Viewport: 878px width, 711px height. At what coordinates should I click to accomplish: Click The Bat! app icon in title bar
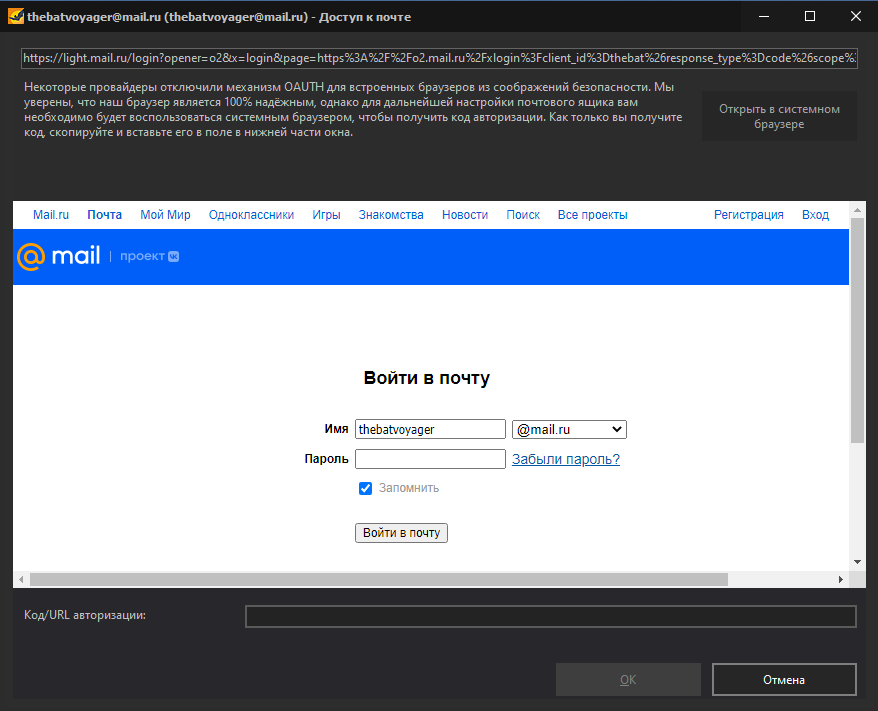[x=16, y=16]
